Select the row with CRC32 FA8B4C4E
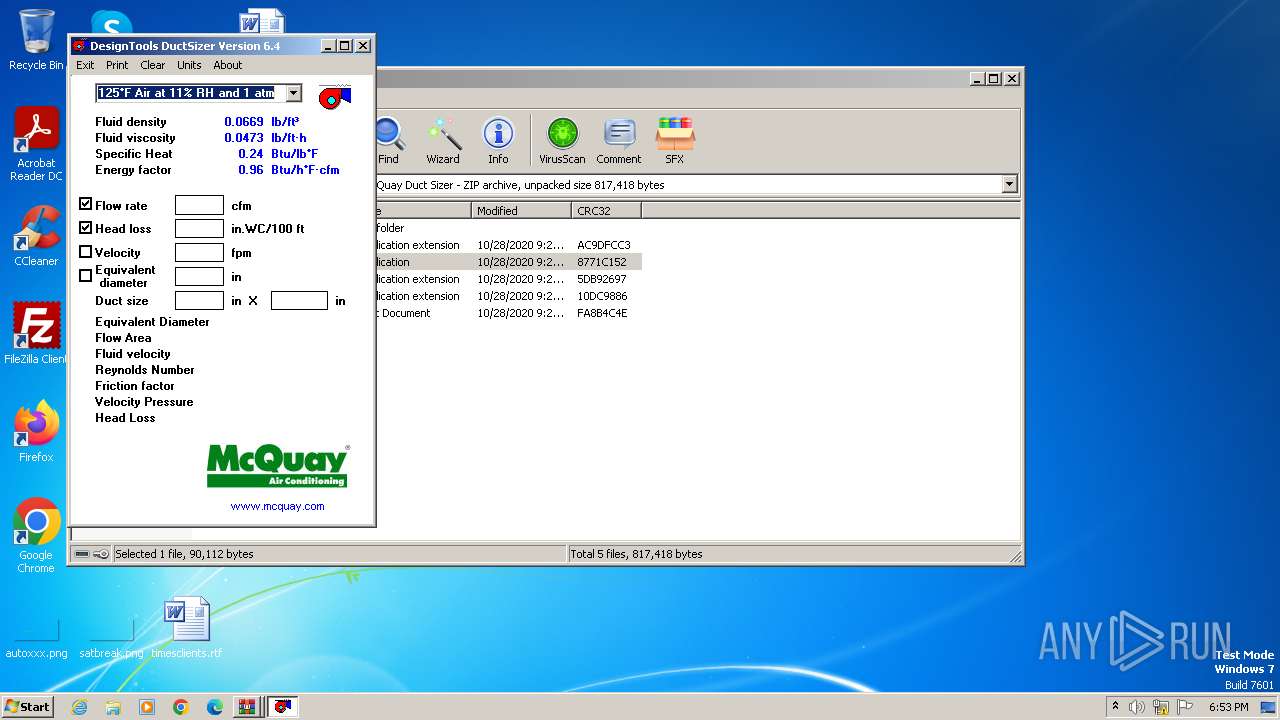The width and height of the screenshot is (1280, 720). (509, 313)
